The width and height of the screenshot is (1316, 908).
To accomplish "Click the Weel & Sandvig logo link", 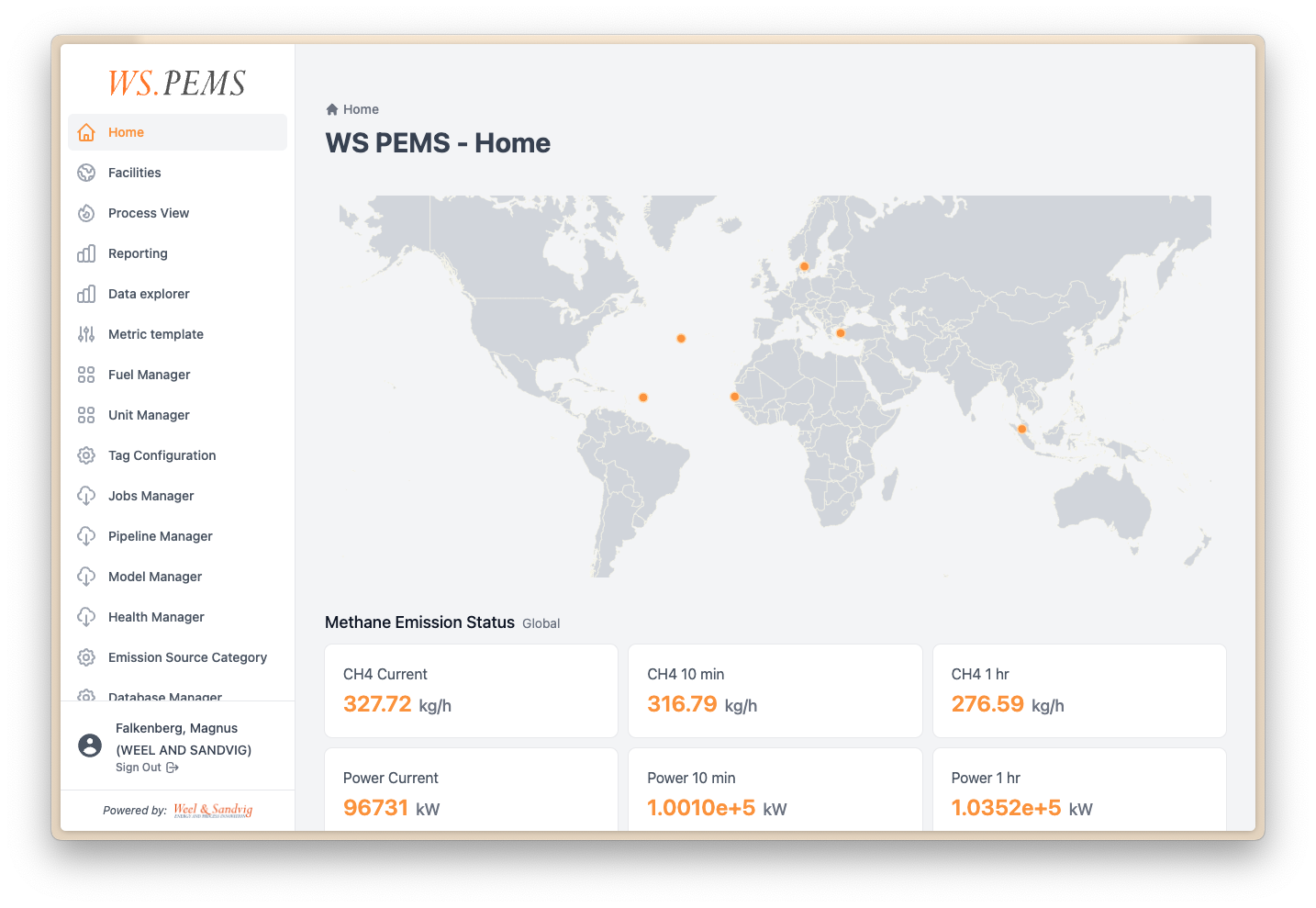I will [x=213, y=810].
